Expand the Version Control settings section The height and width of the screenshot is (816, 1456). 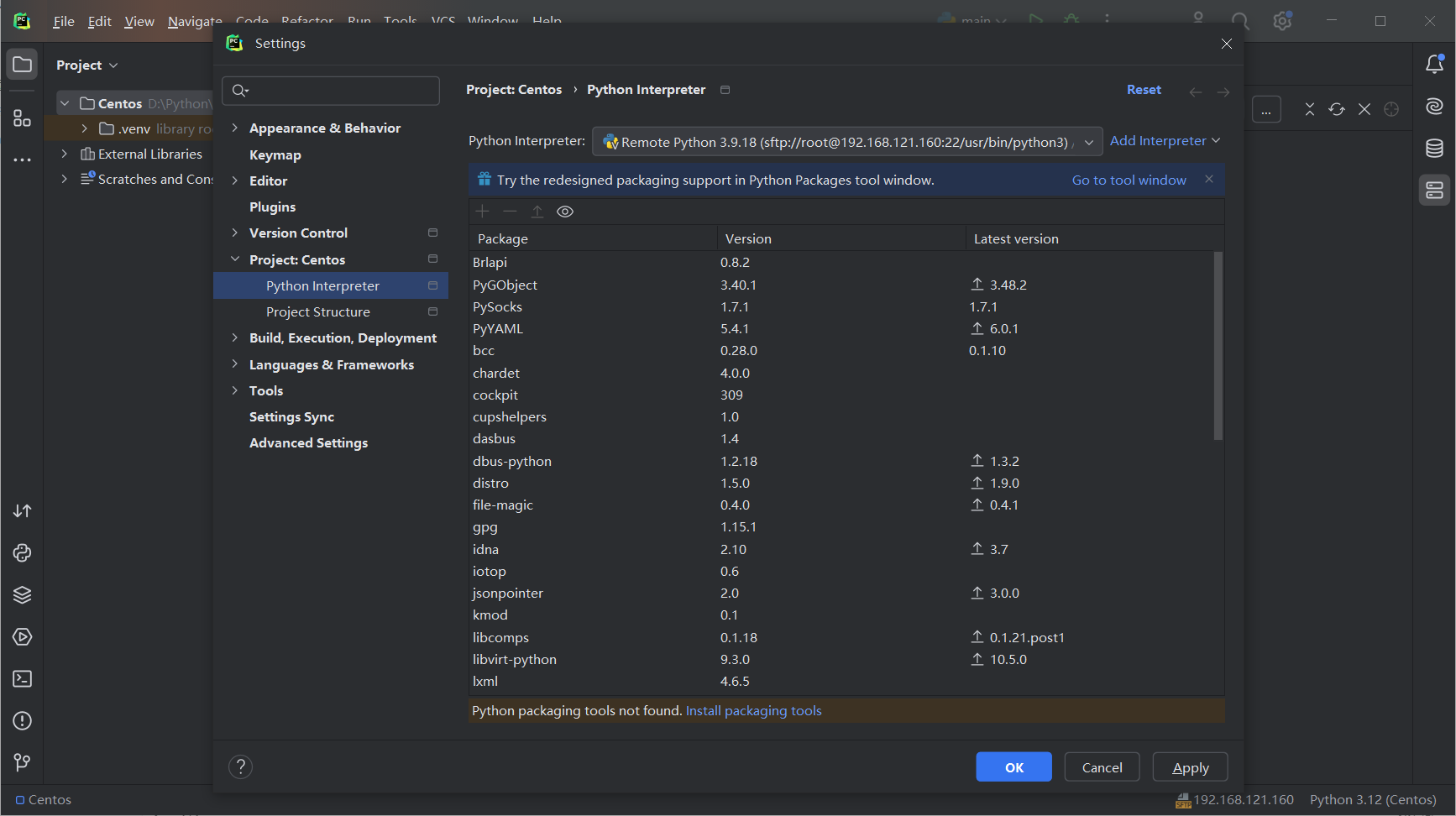pyautogui.click(x=235, y=233)
